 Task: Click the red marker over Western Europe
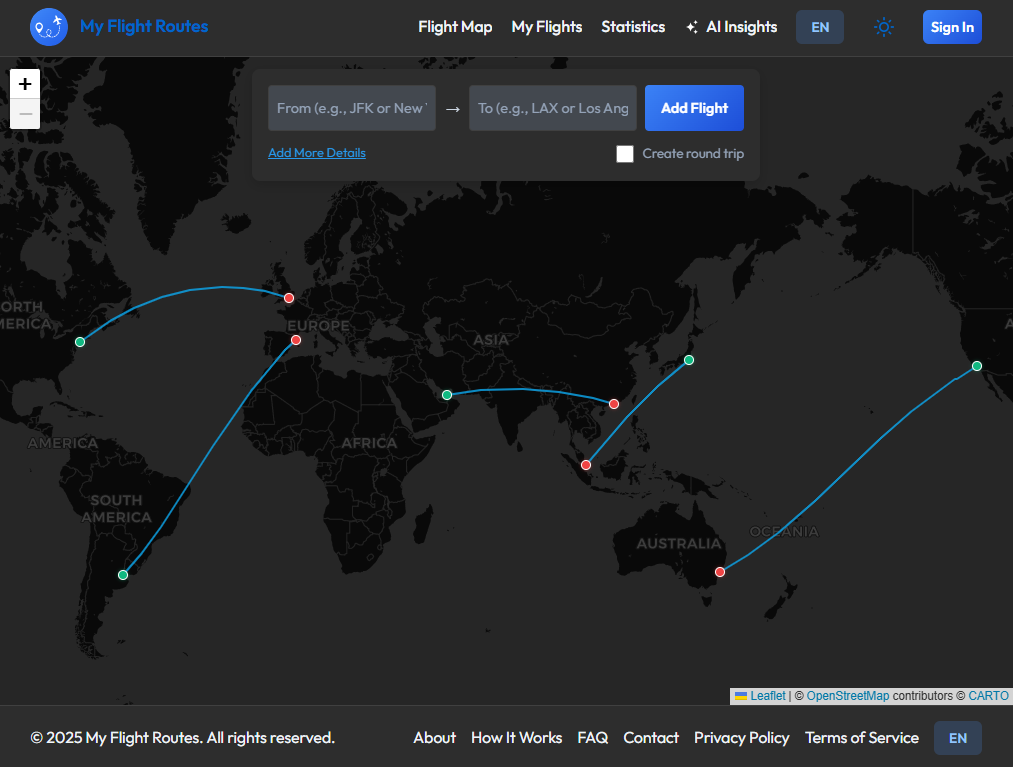(x=295, y=339)
